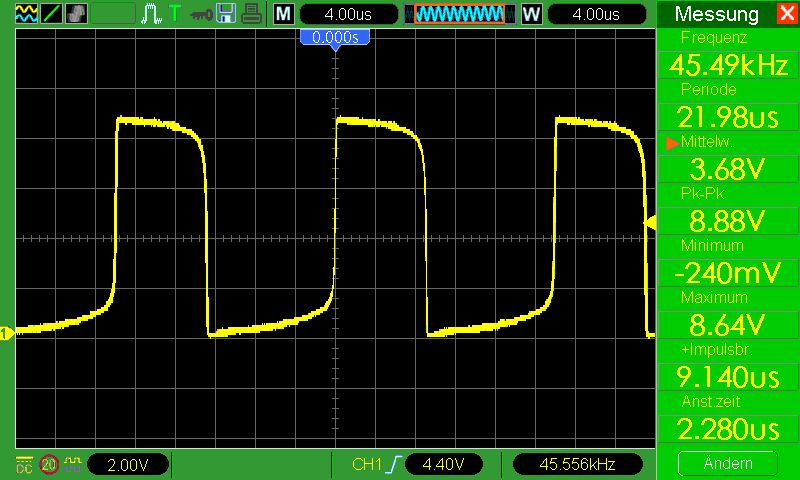Click the Ändern button
Screen dimensions: 800x480
tap(728, 463)
